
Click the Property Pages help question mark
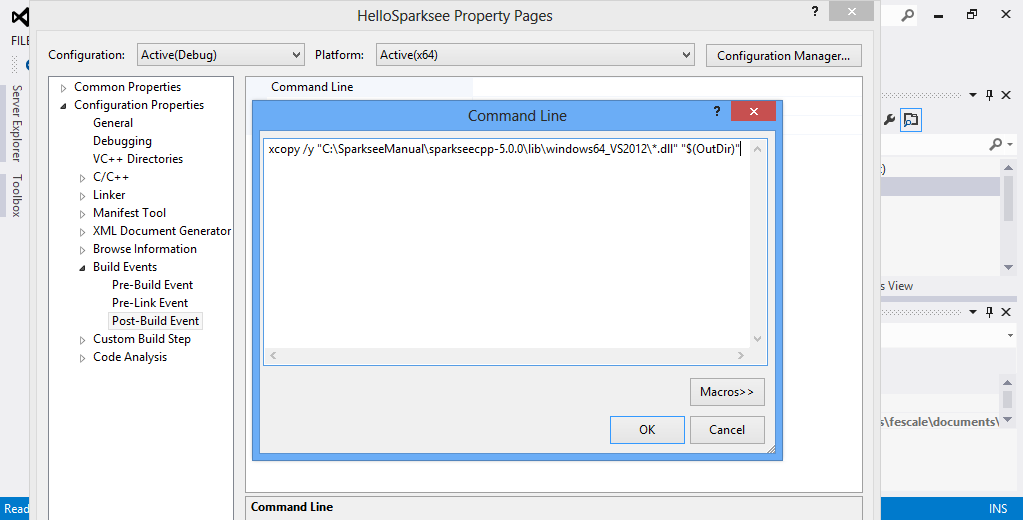(815, 11)
